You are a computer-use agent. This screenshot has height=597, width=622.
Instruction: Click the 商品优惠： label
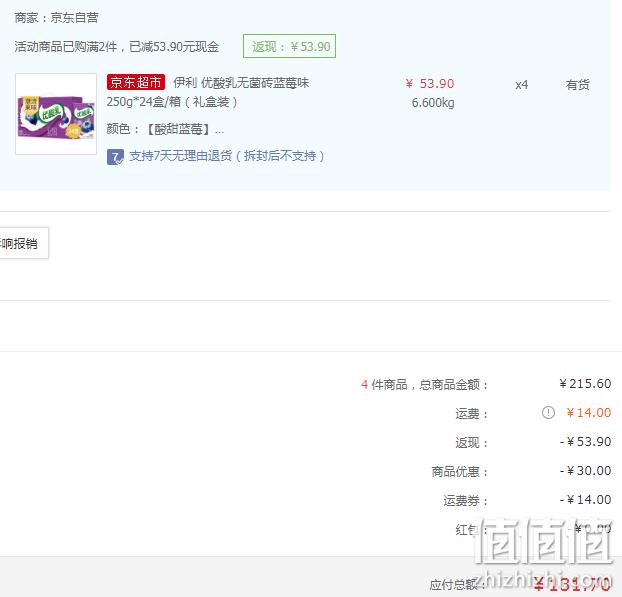[460, 472]
